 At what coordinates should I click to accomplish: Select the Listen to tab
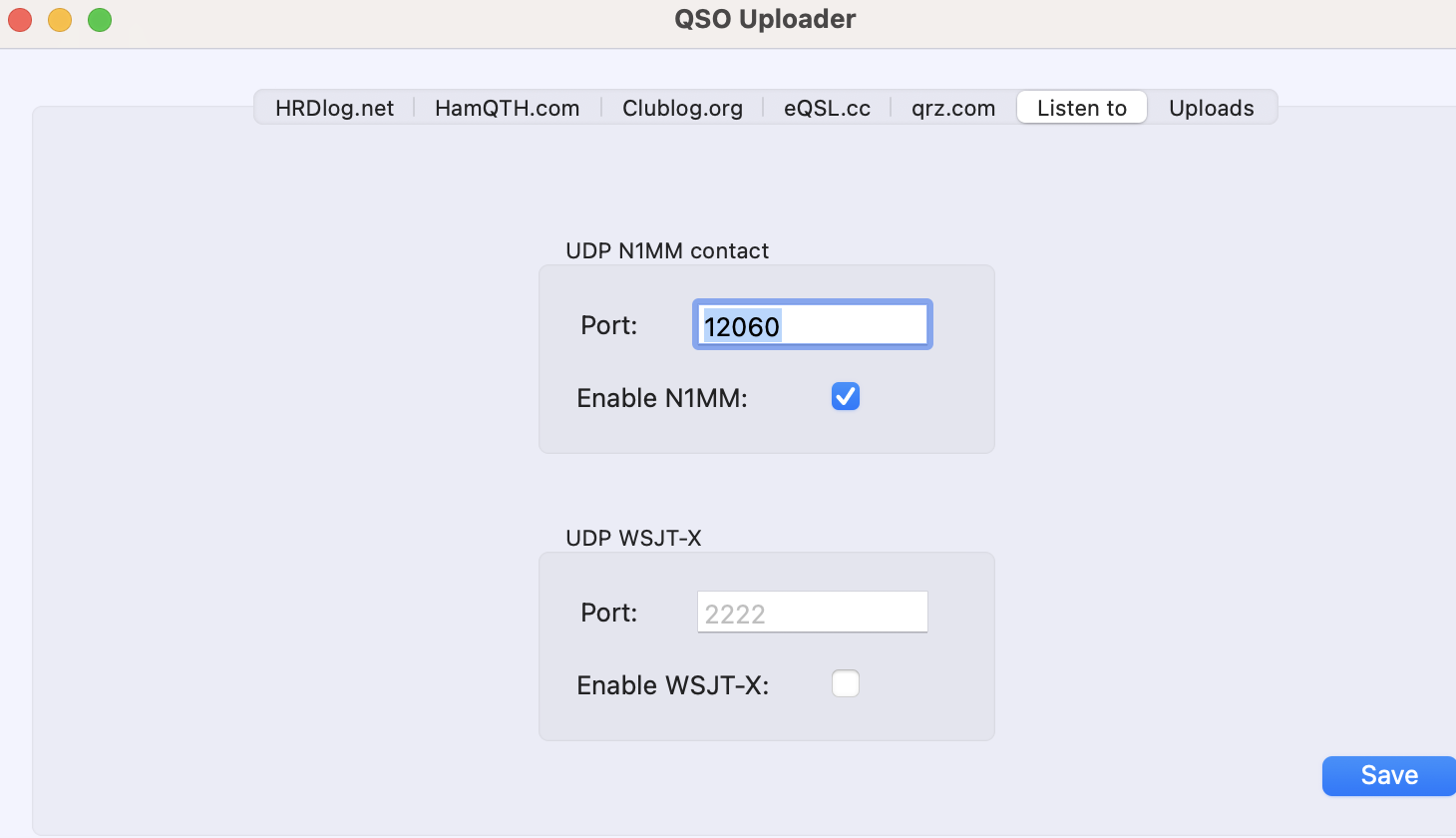pyautogui.click(x=1082, y=108)
